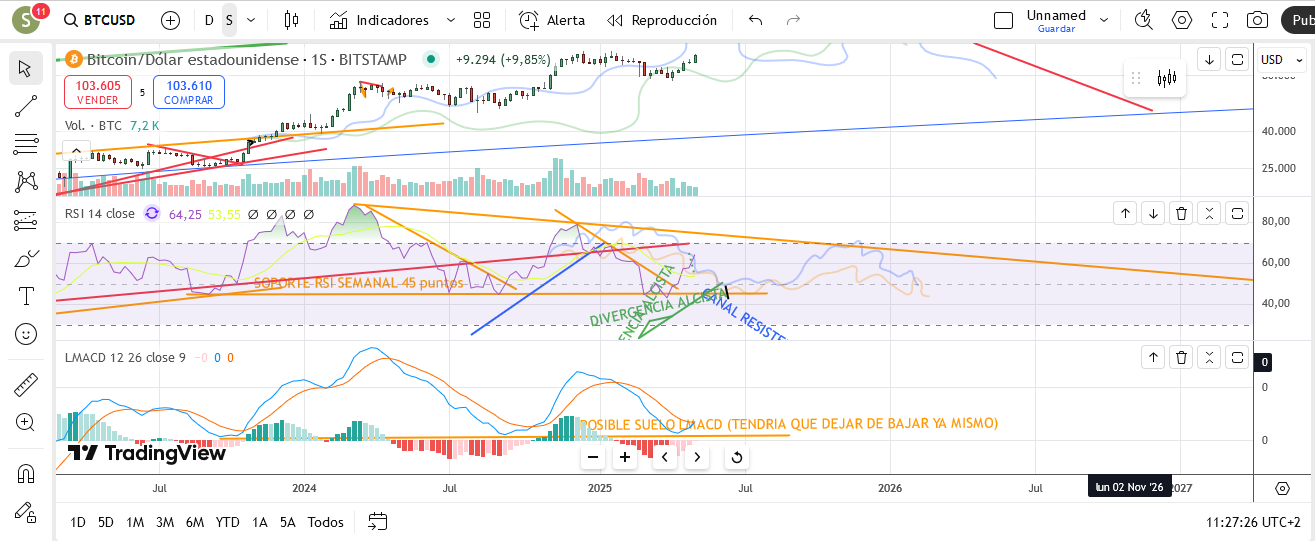Viewport: 1315px width, 541px height.
Task: Select the zoom in tool
Action: (26, 422)
